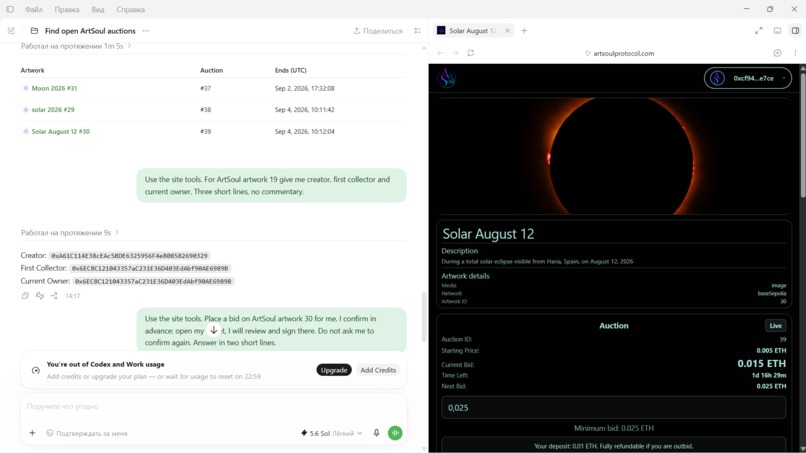Click the 'Minimum bid: 0.025 ETH' text
Image resolution: width=806 pixels, height=453 pixels.
(x=614, y=428)
